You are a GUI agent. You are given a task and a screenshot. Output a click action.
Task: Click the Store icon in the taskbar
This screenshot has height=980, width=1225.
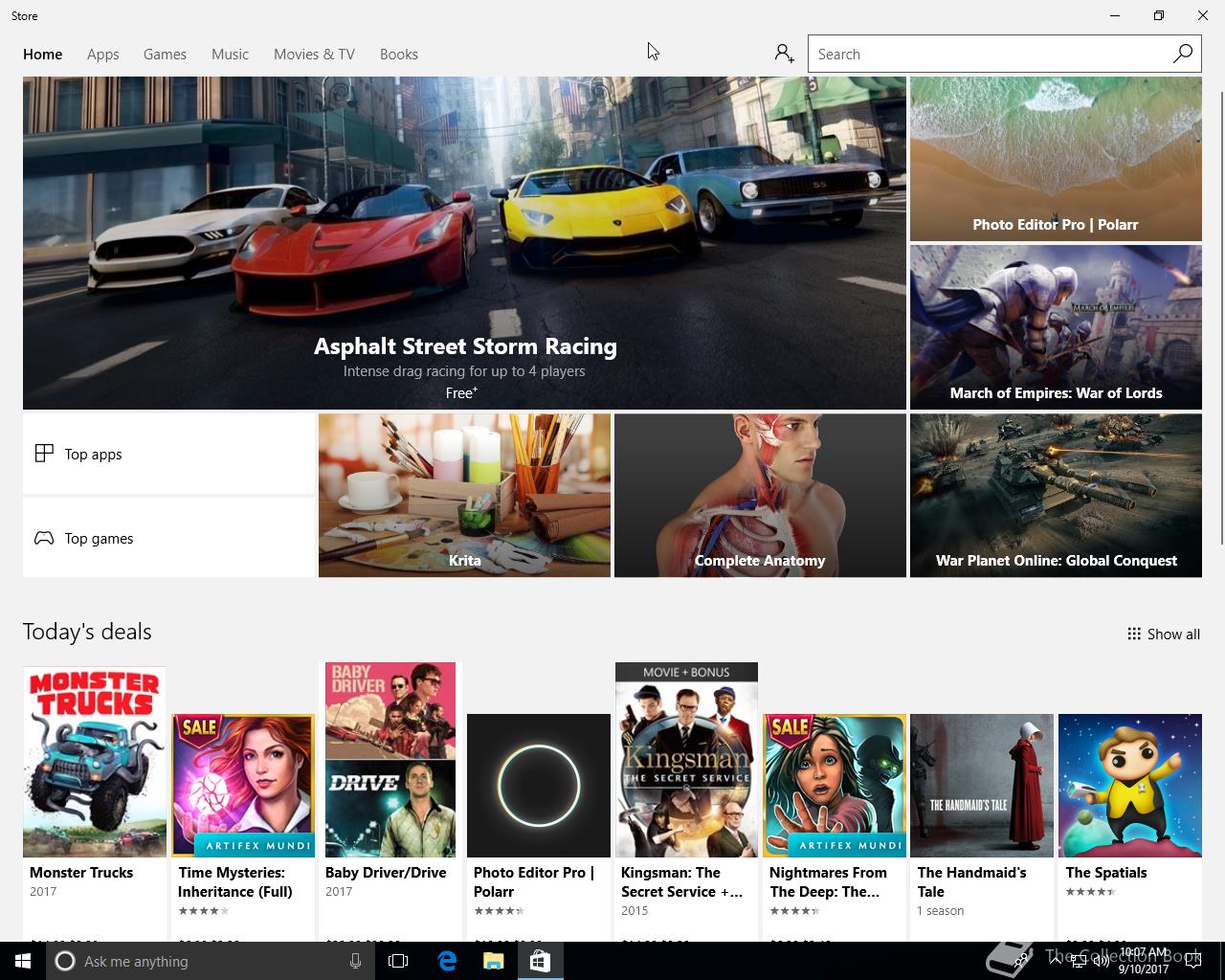[x=540, y=961]
